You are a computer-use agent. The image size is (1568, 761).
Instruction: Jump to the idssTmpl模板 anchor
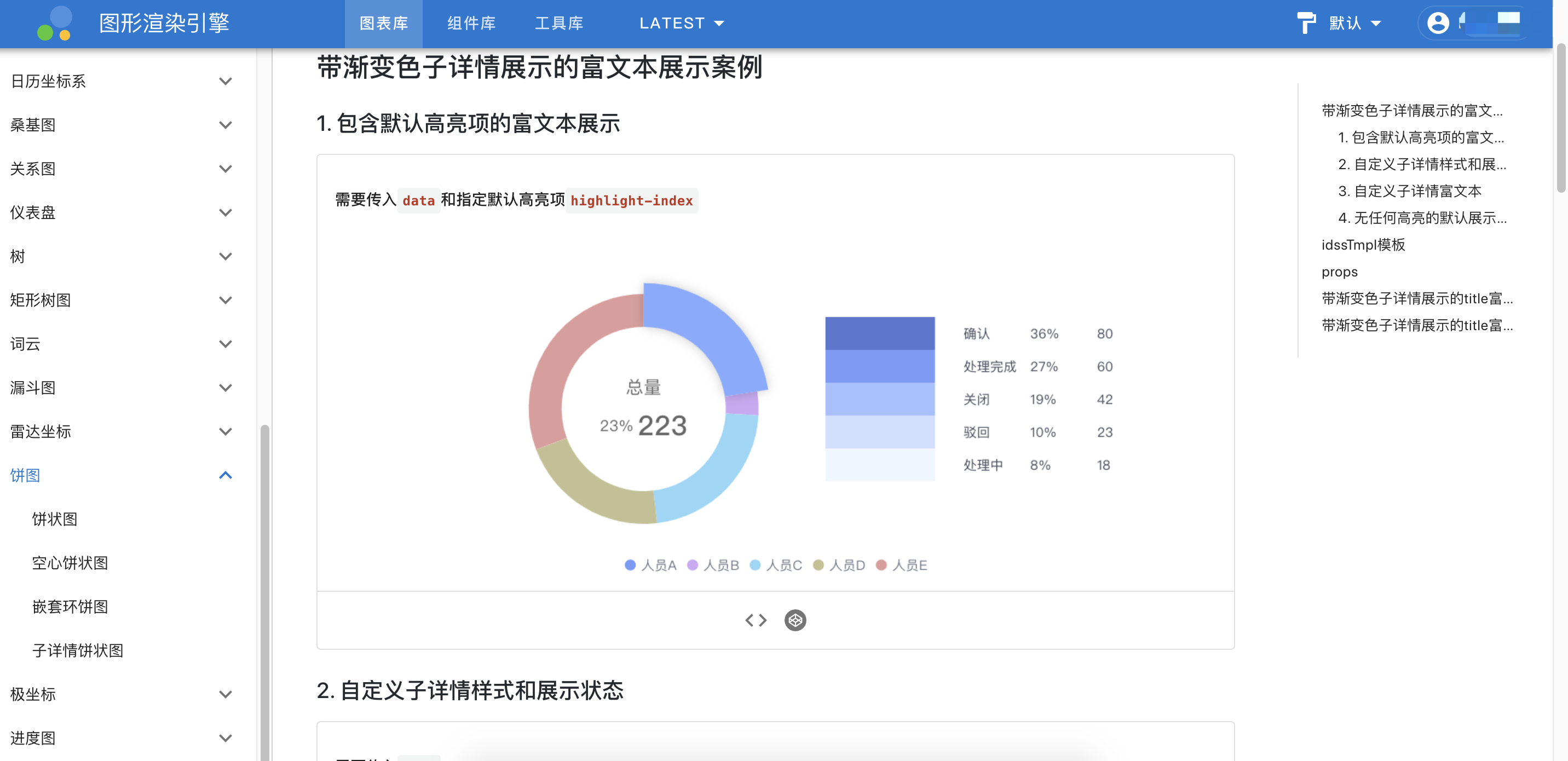[x=1363, y=245]
